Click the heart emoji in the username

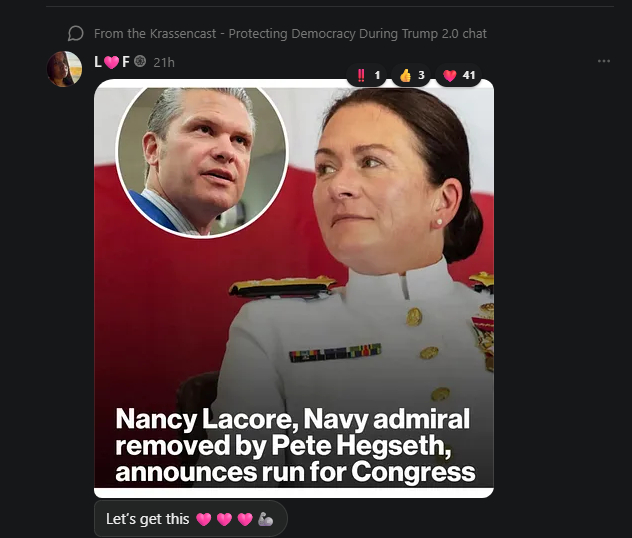111,62
